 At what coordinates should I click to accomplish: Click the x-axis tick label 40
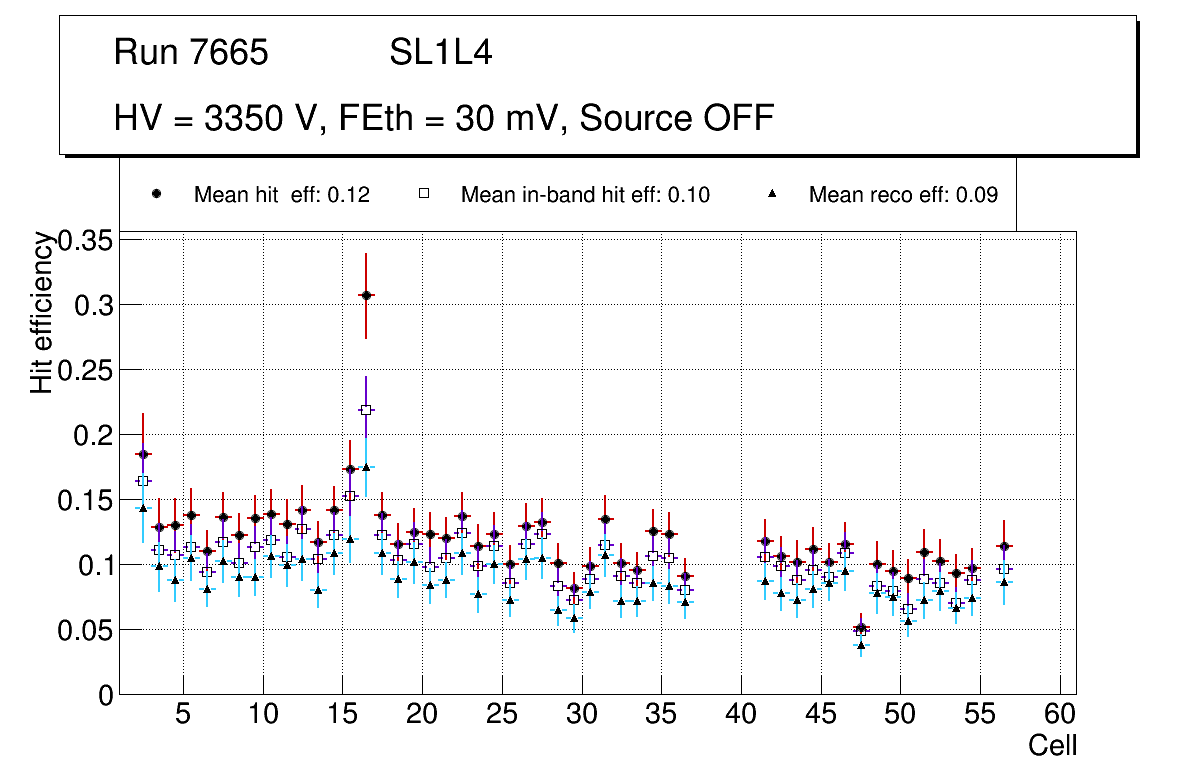pyautogui.click(x=741, y=715)
